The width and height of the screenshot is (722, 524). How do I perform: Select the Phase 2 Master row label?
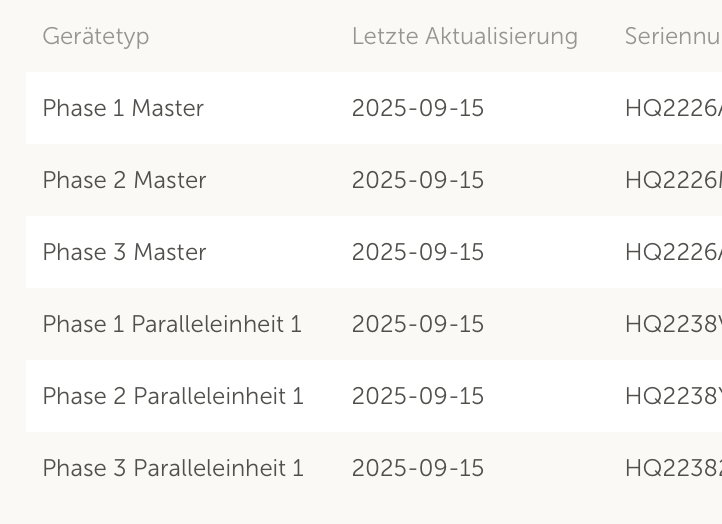(x=124, y=180)
